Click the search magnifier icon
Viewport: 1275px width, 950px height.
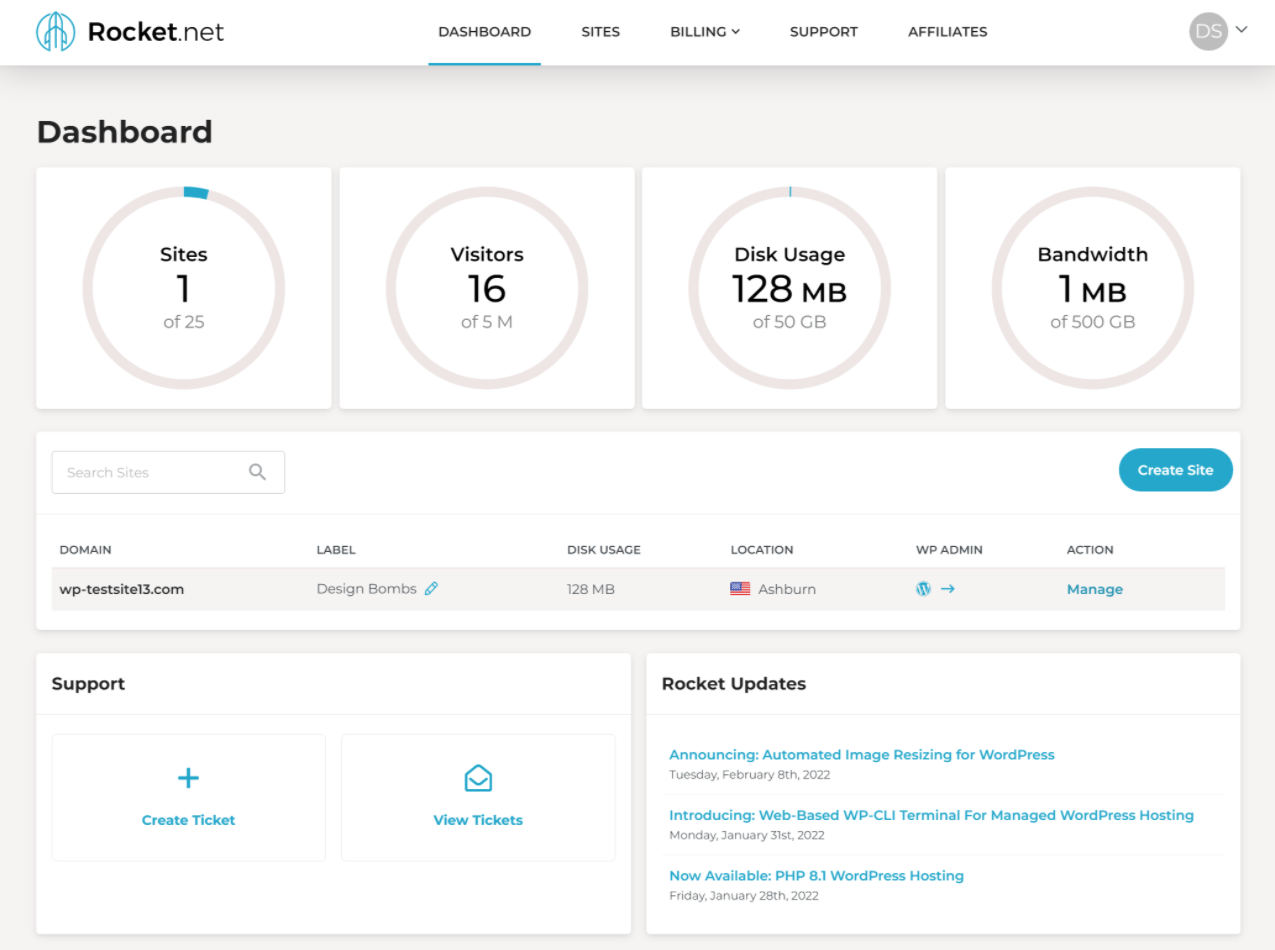[x=257, y=471]
